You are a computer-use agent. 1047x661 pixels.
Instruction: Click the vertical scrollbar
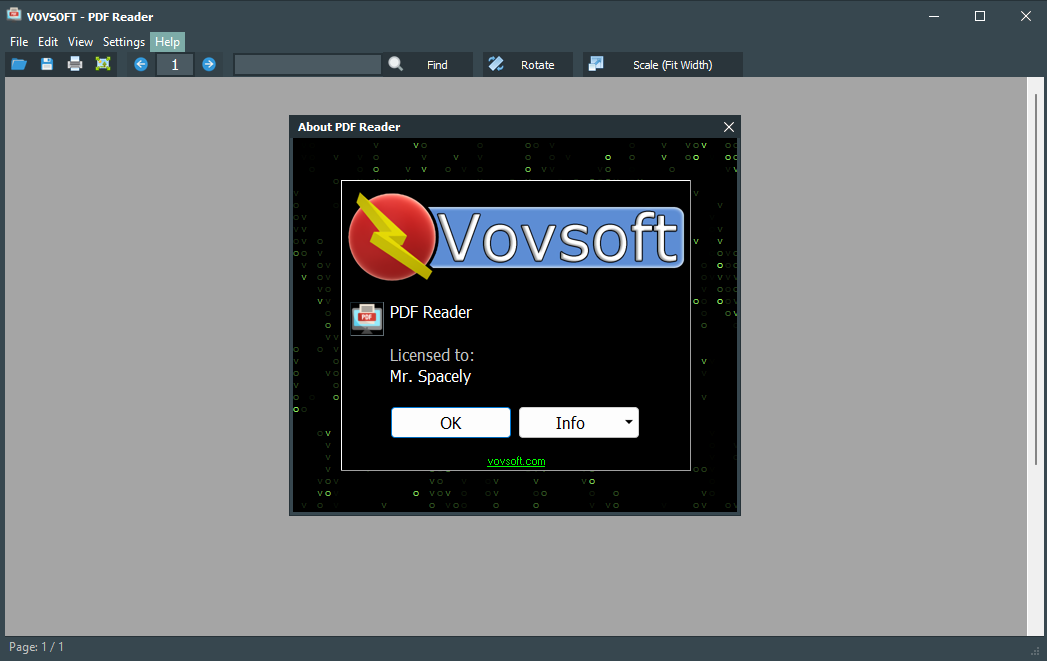click(1036, 280)
